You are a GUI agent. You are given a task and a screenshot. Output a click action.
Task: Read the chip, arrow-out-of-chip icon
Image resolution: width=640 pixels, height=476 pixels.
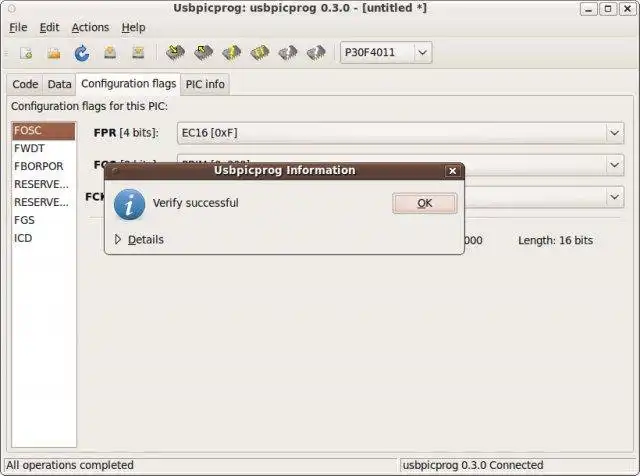(203, 52)
